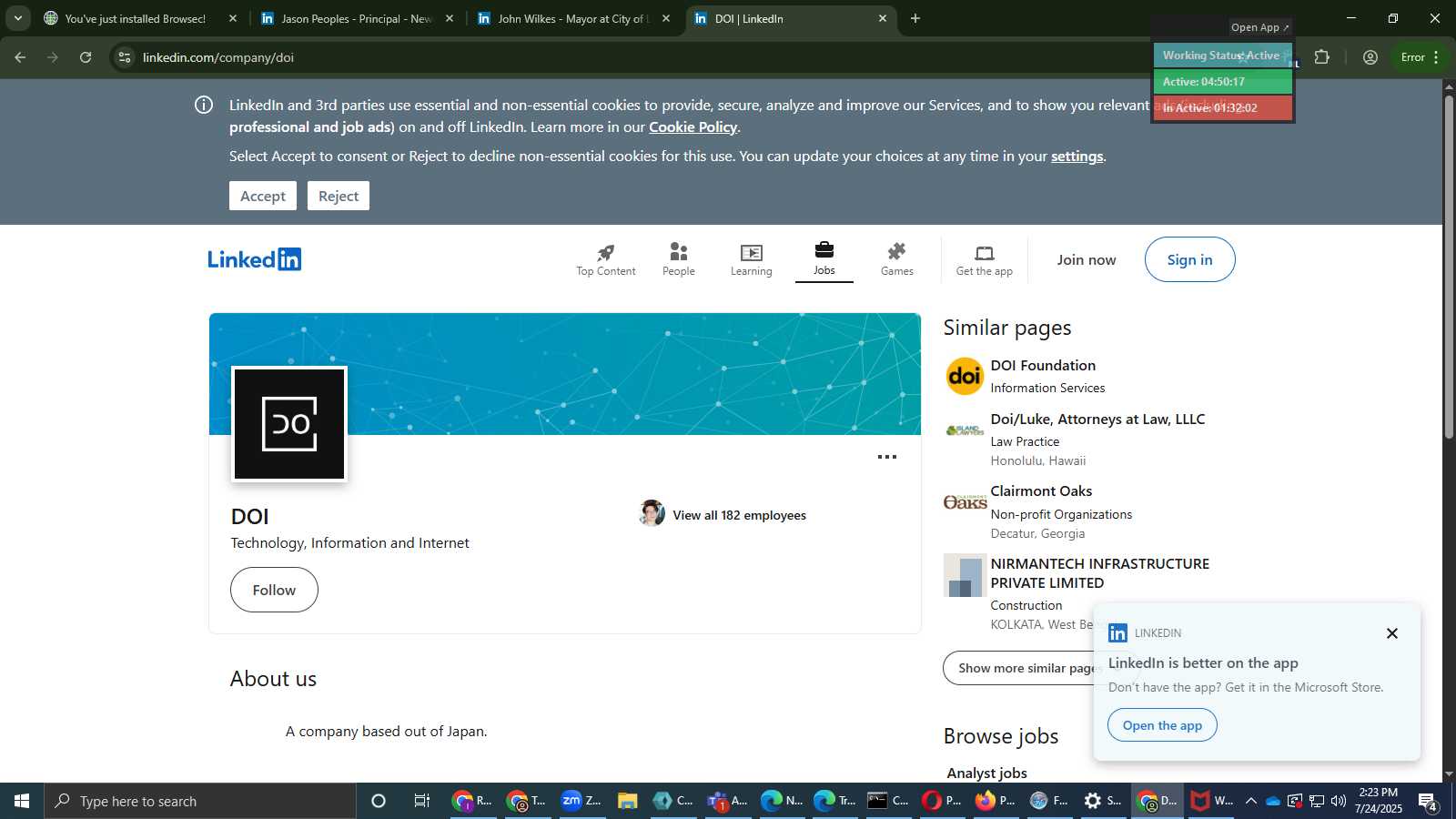Follow the DOI company
The image size is (1456, 819).
tap(274, 590)
